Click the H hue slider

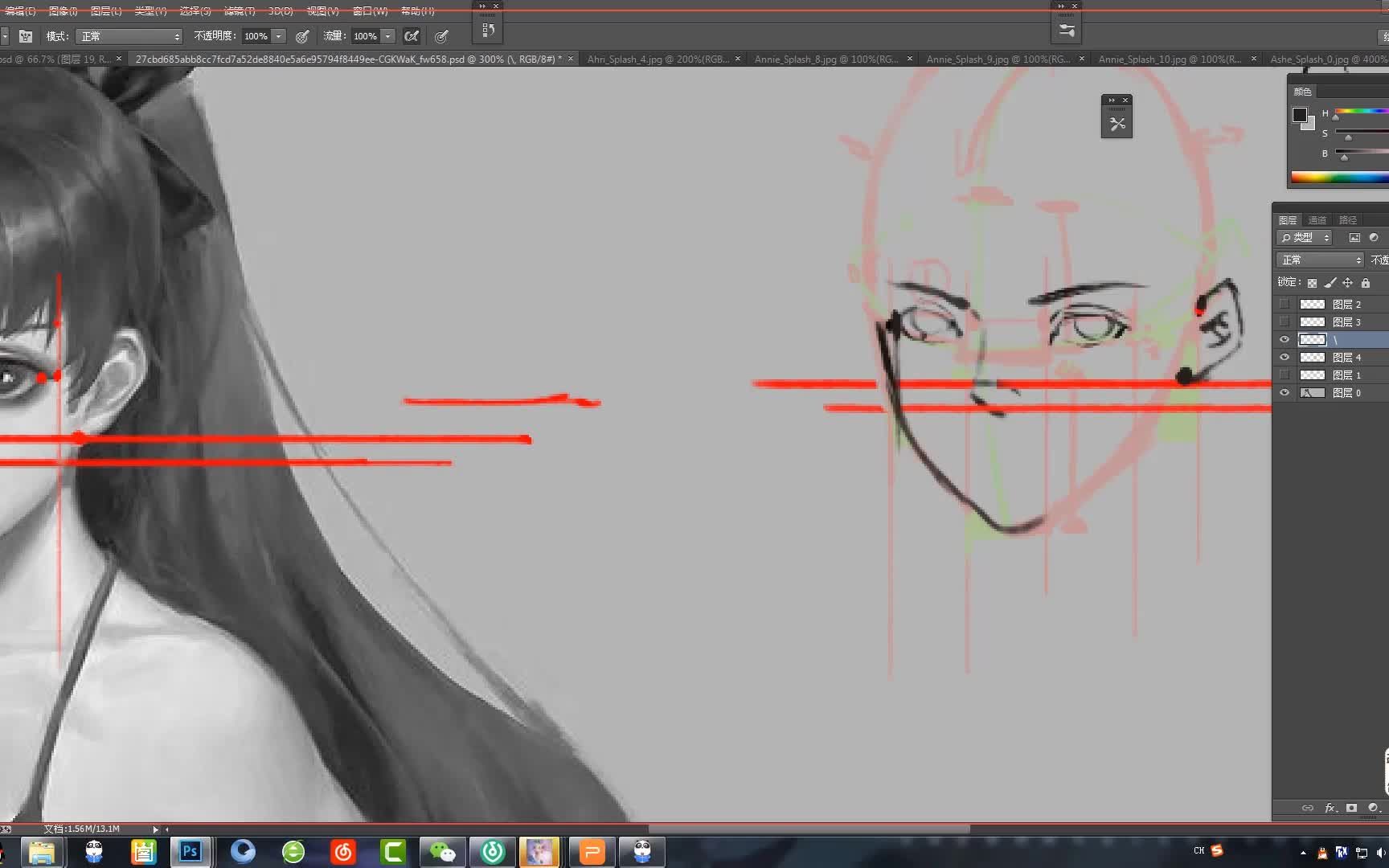[x=1362, y=112]
